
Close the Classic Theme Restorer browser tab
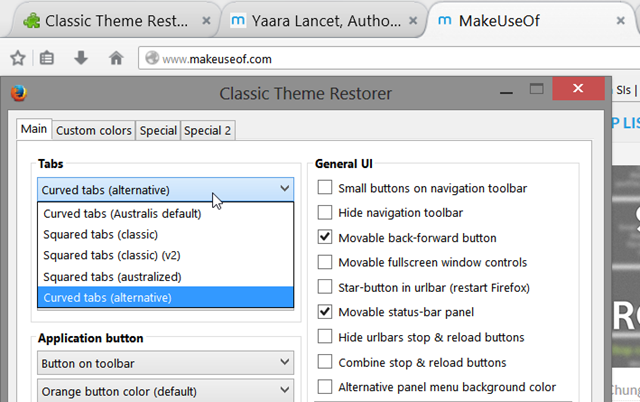pos(206,20)
